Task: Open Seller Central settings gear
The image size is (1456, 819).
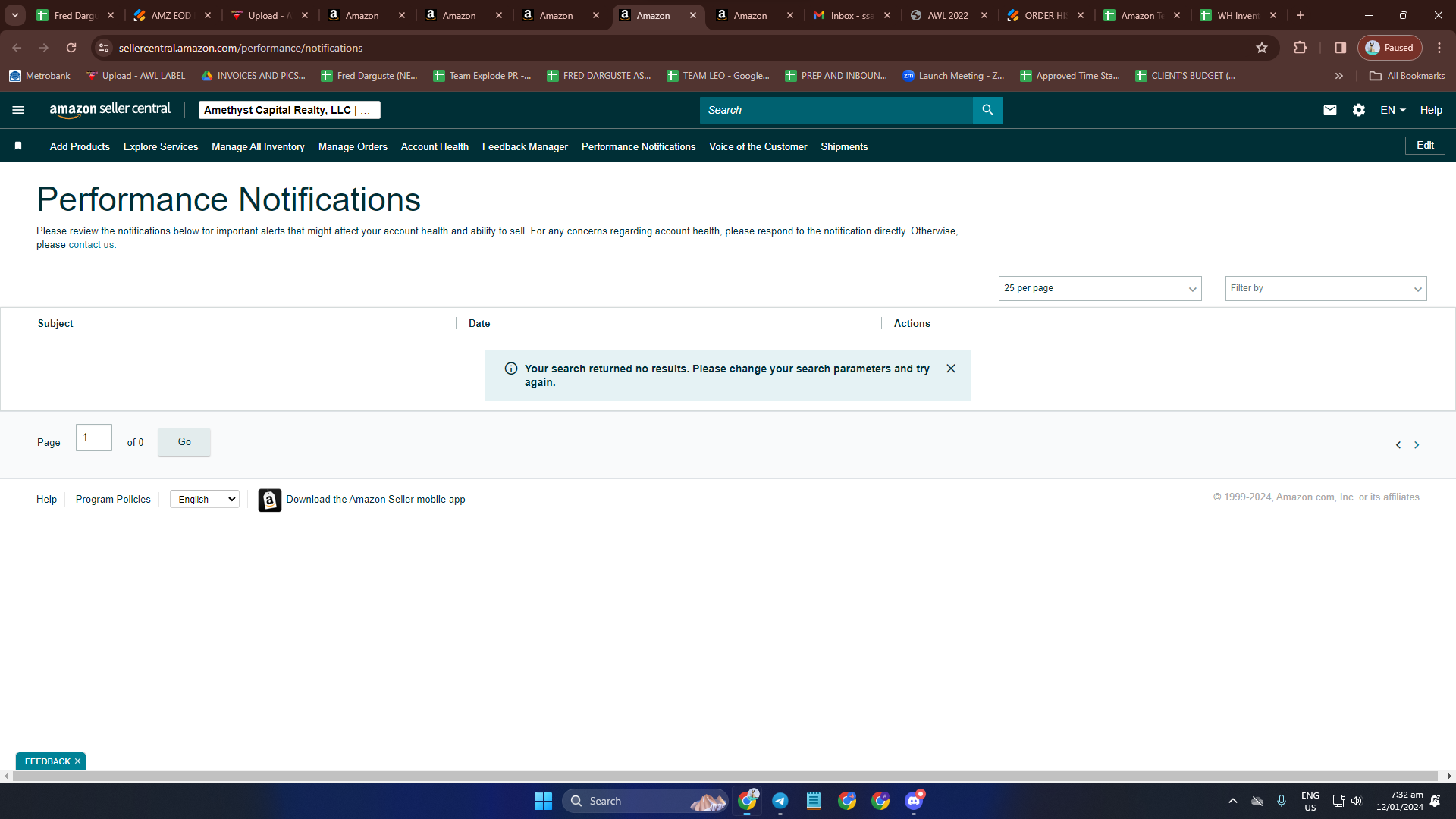Action: tap(1359, 110)
